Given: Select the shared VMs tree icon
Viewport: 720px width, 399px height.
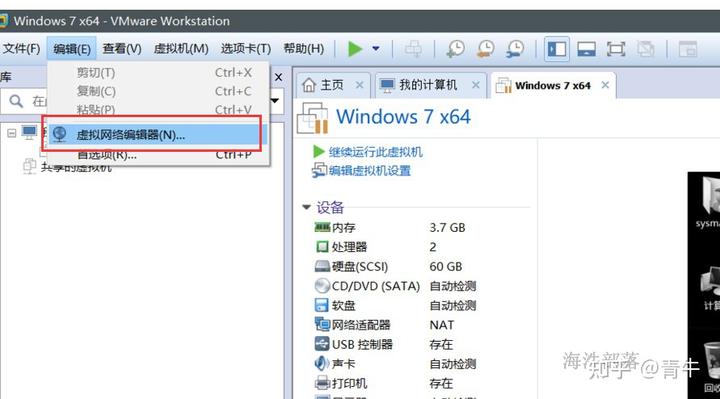Looking at the screenshot, I should [x=29, y=166].
